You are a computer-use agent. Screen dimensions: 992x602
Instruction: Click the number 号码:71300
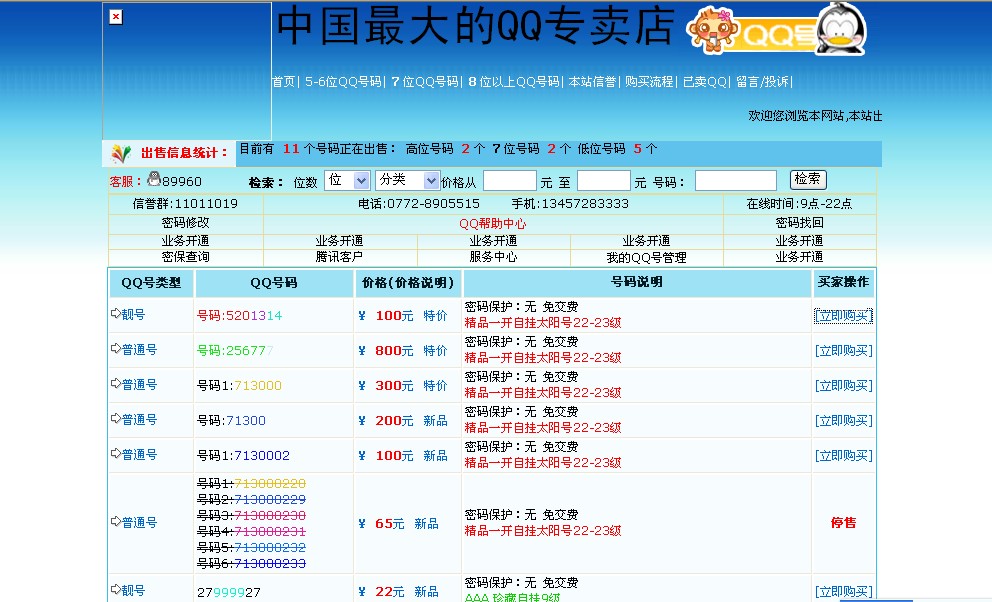[x=232, y=421]
